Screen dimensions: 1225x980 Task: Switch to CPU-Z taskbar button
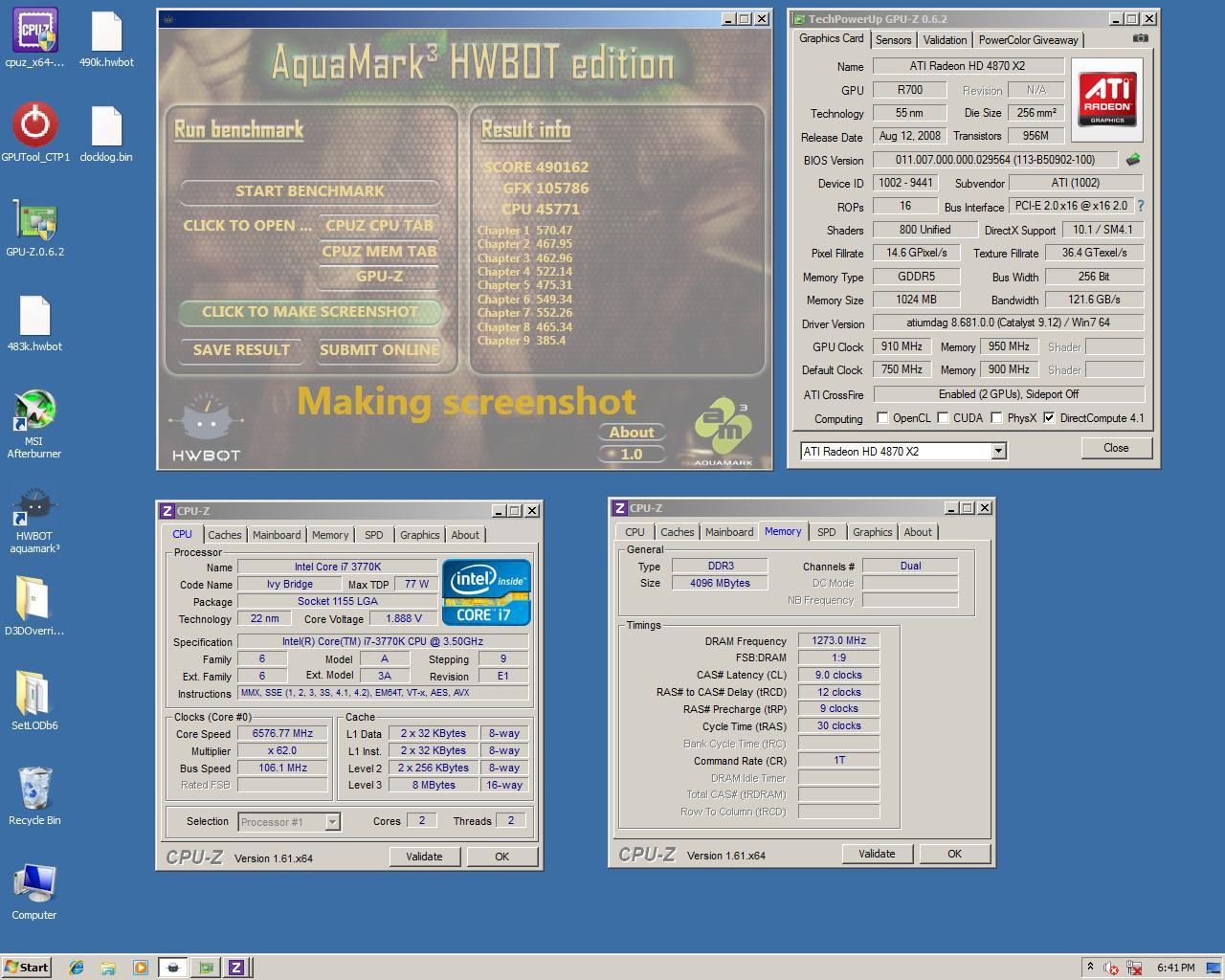click(236, 968)
